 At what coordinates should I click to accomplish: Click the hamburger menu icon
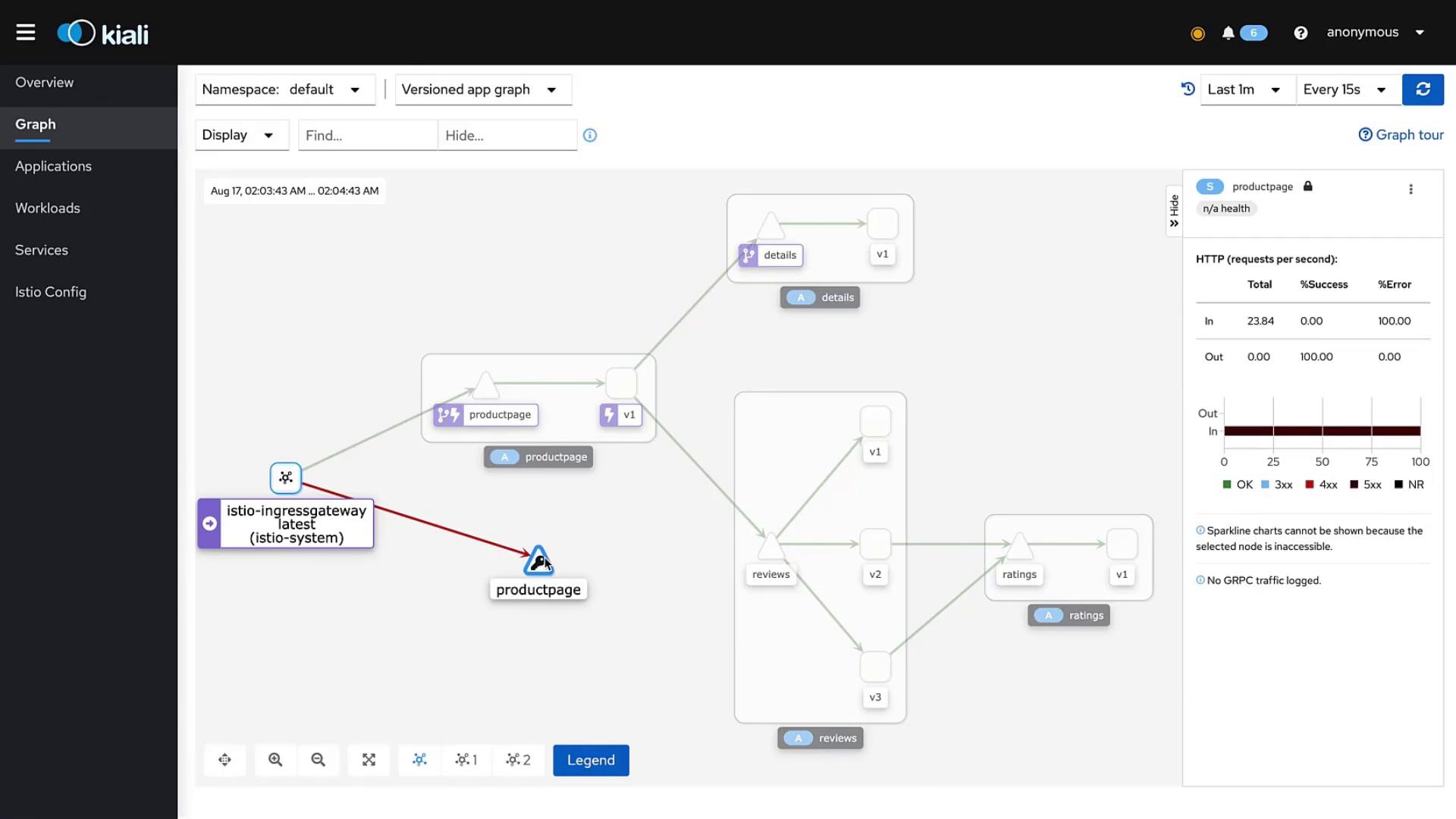click(26, 33)
